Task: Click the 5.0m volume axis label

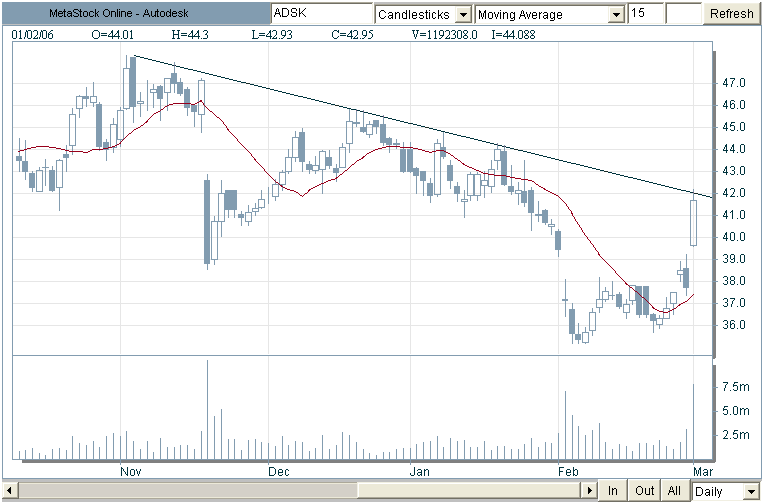Action: tap(736, 411)
